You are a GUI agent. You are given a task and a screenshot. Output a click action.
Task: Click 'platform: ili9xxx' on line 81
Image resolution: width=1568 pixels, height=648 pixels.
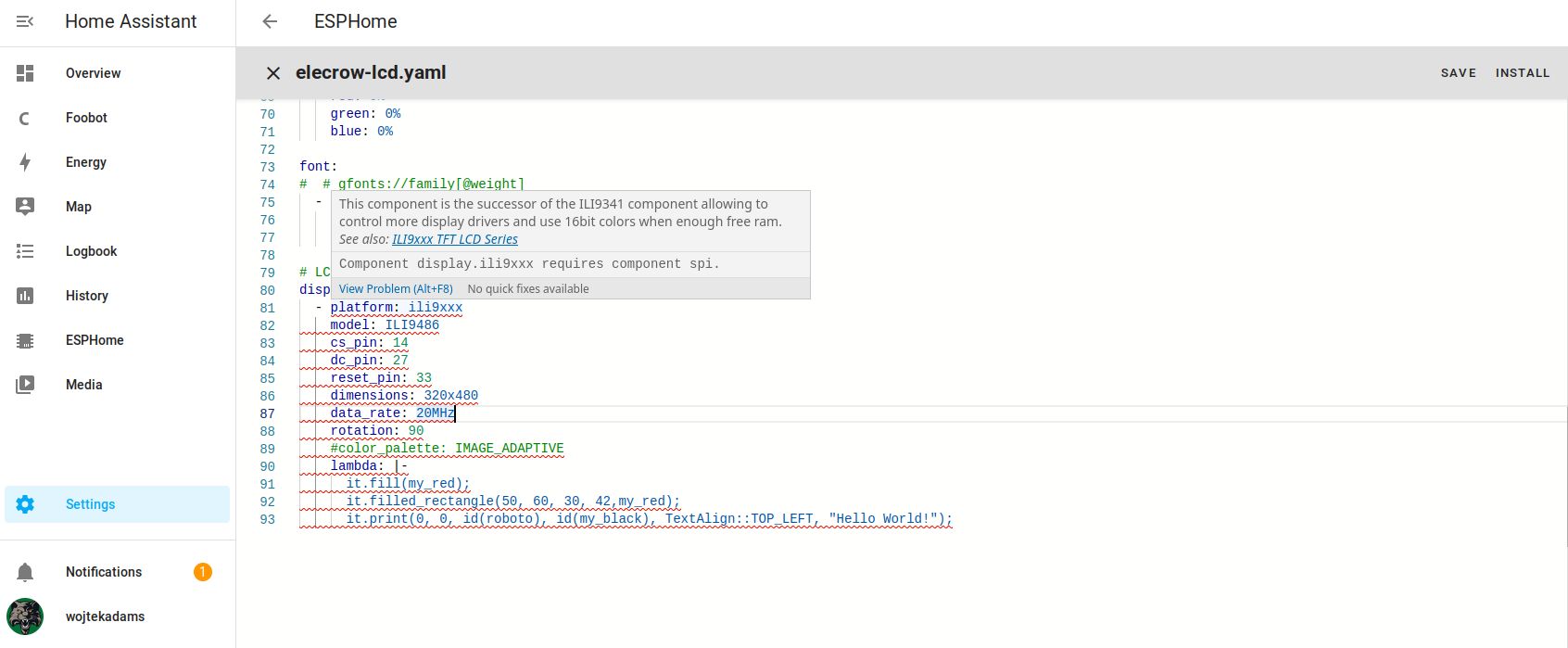coord(396,308)
